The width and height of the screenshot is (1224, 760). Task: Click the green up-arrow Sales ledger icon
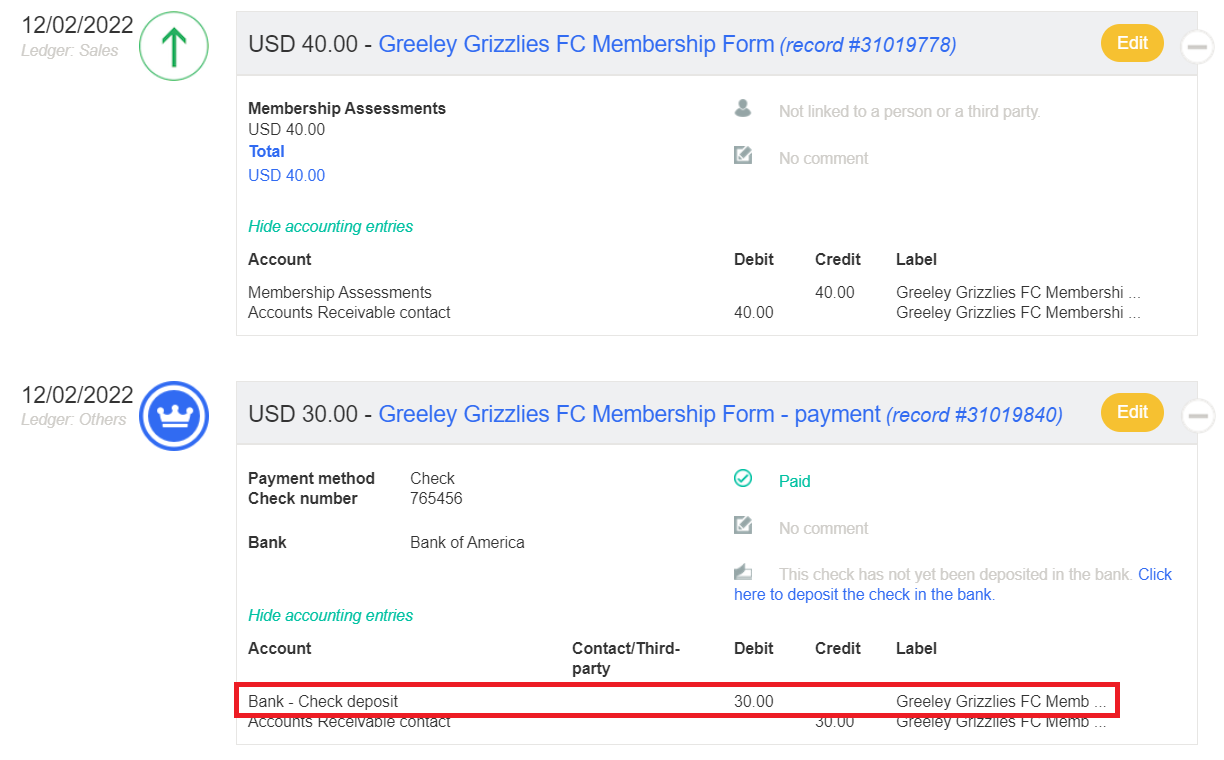click(x=173, y=46)
